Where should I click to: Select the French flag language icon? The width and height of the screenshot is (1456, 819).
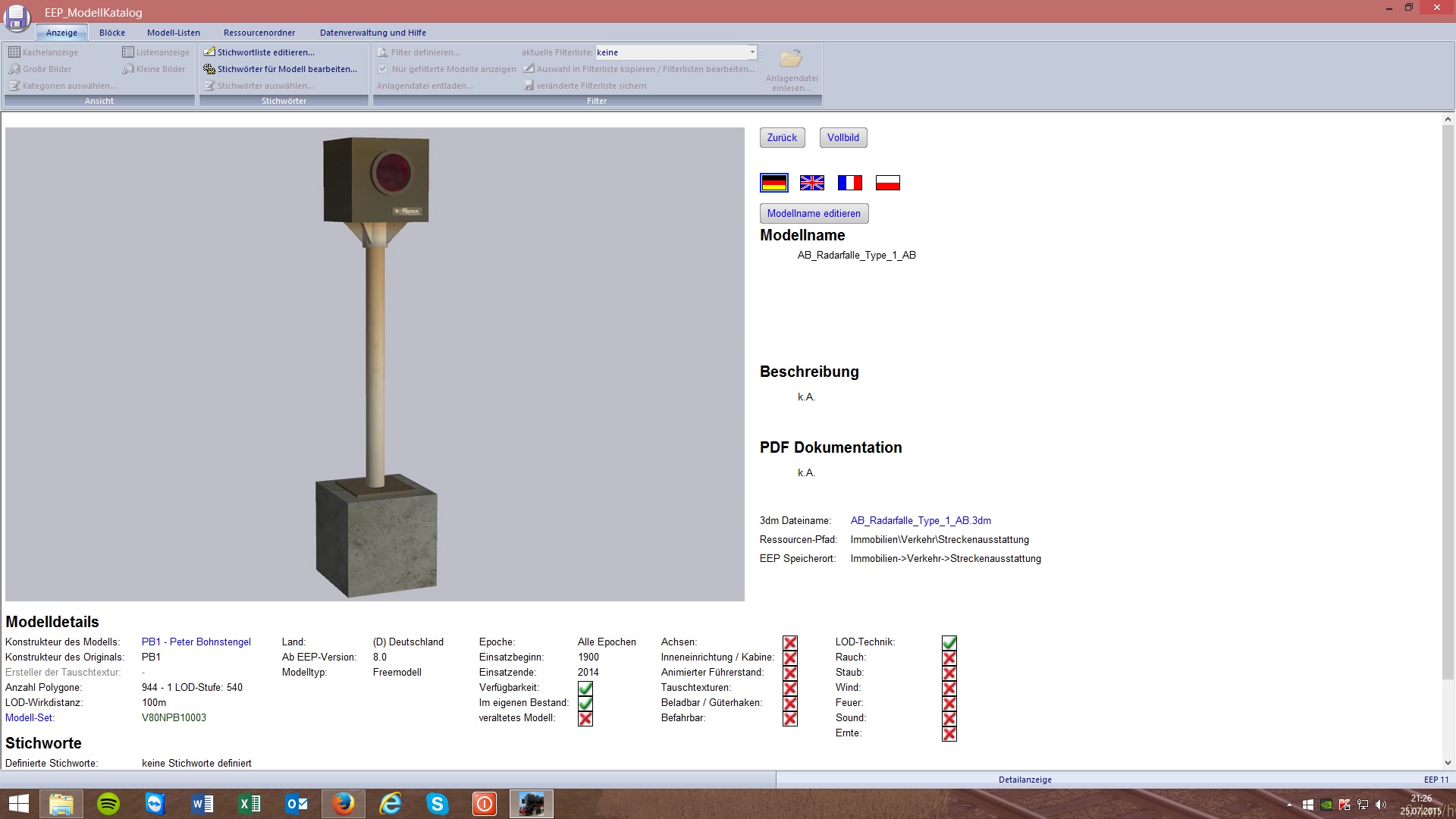coord(849,183)
